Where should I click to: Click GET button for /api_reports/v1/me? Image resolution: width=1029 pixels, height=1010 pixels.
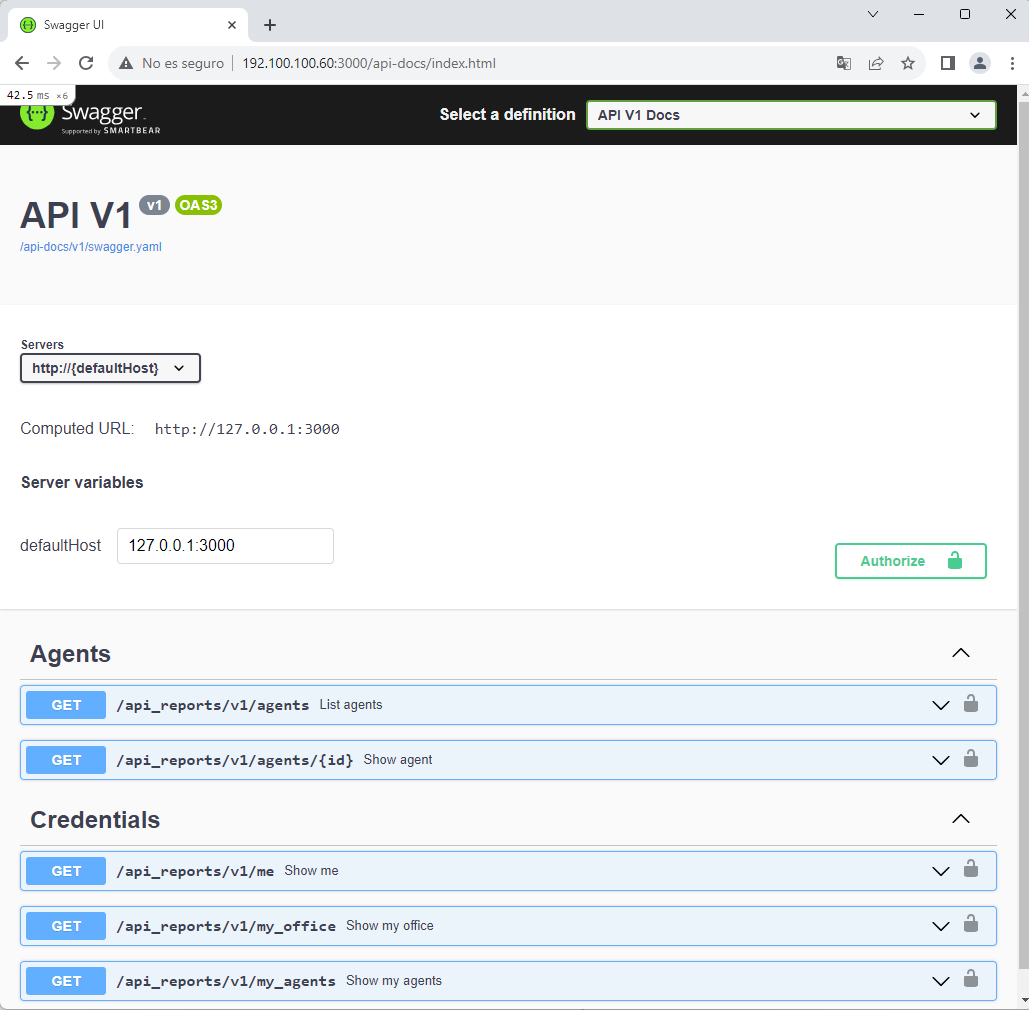66,871
